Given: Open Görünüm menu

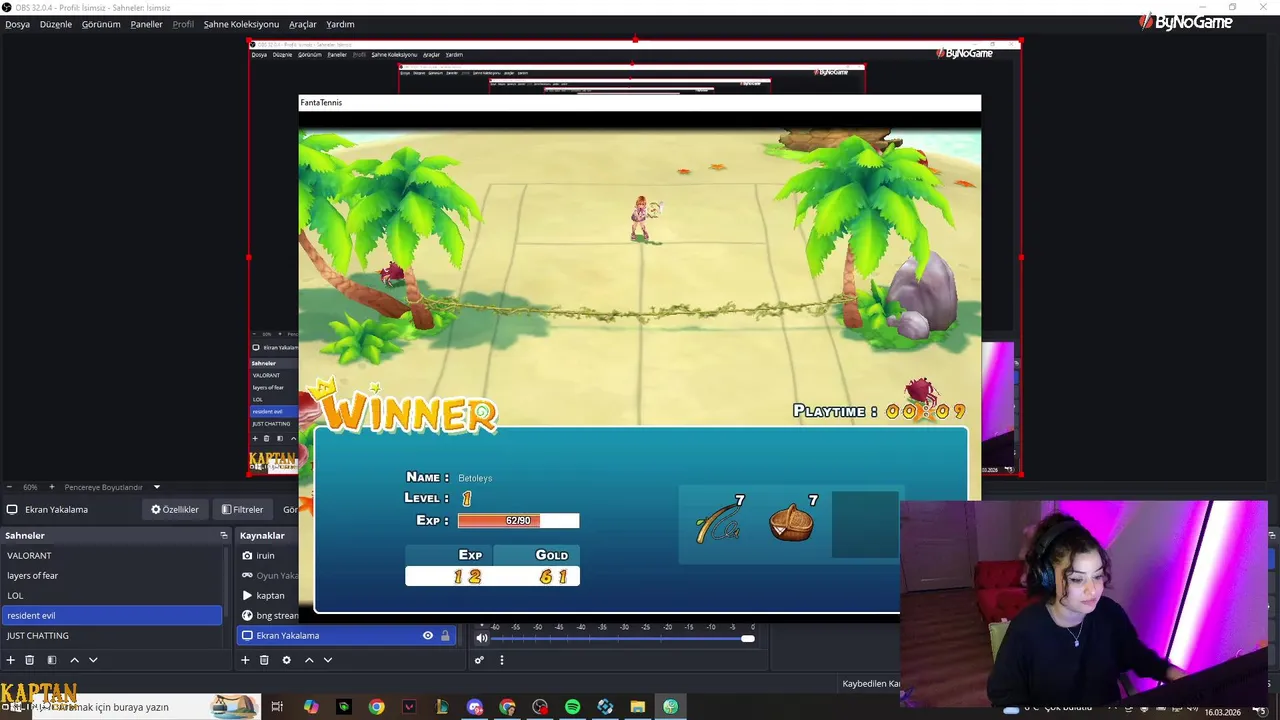Looking at the screenshot, I should coord(101,24).
